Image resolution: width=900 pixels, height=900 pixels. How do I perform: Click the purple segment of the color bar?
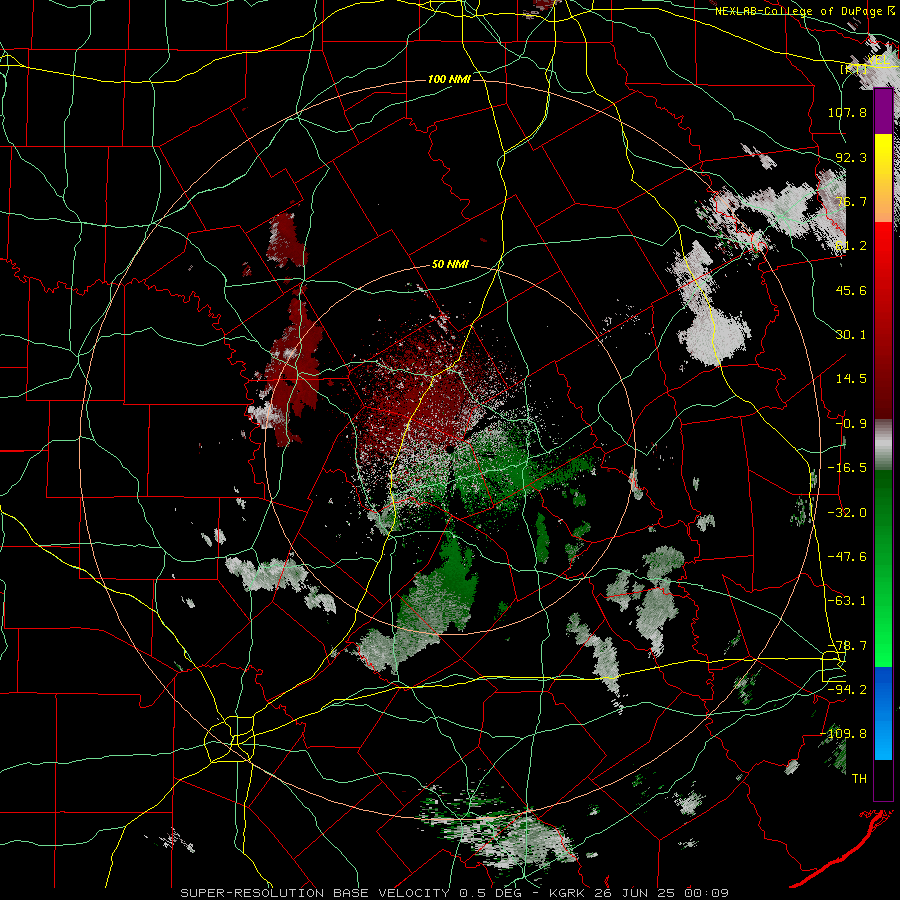tap(883, 111)
